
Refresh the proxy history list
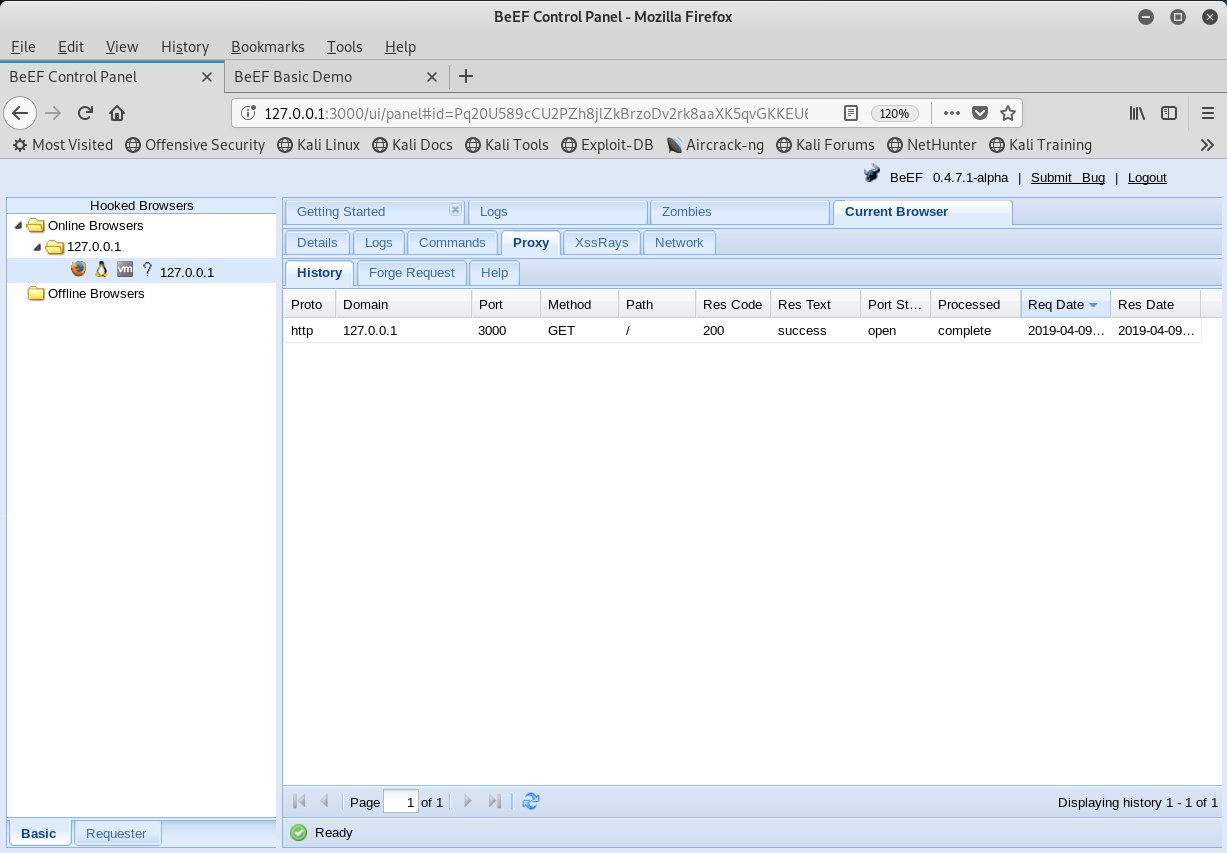531,801
